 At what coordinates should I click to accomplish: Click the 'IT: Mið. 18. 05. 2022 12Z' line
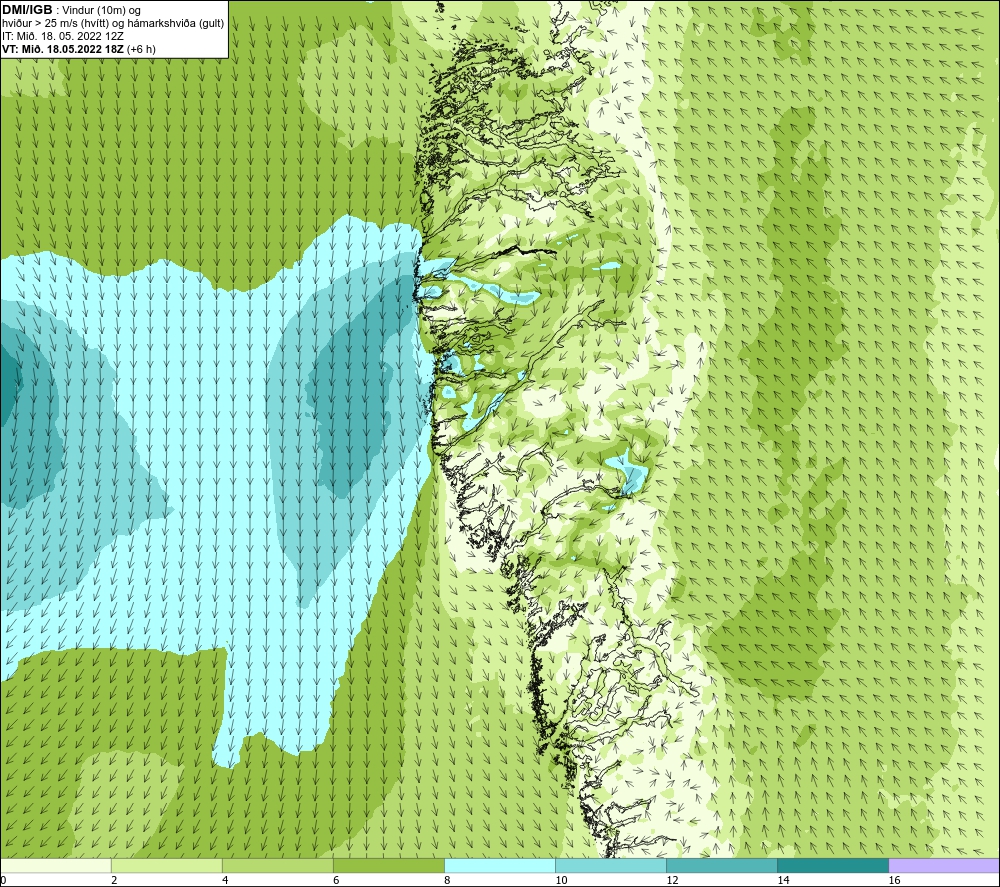[62, 36]
